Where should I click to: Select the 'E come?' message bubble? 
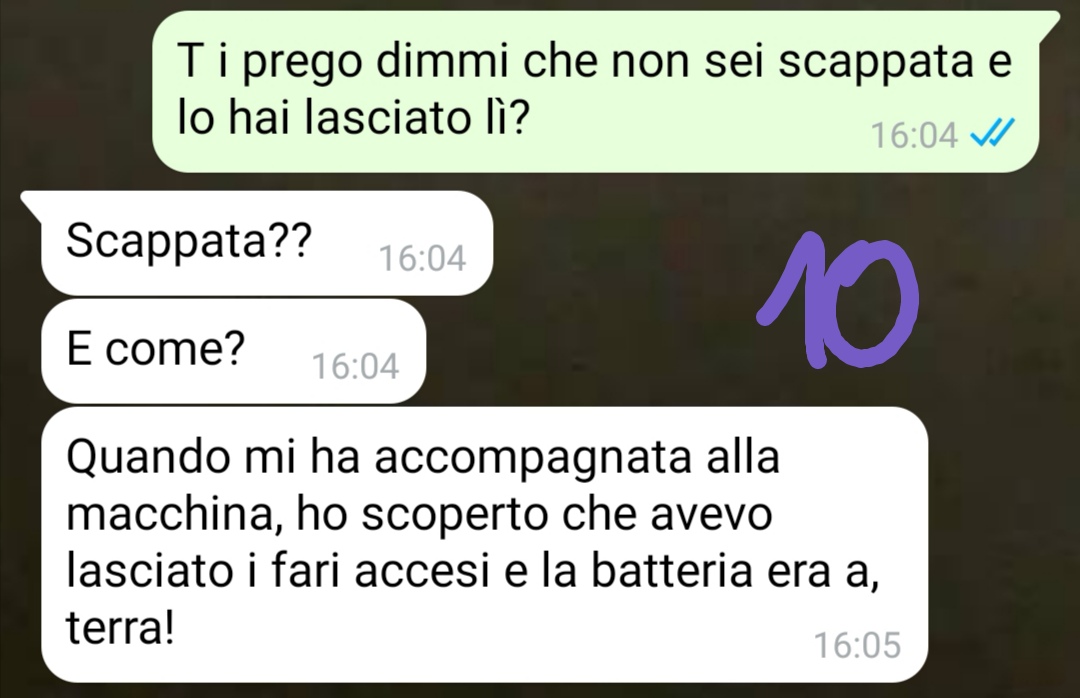pyautogui.click(x=233, y=351)
